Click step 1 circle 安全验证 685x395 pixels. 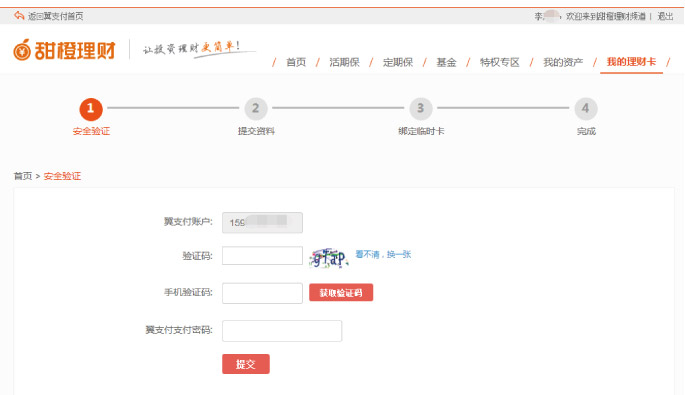point(91,109)
